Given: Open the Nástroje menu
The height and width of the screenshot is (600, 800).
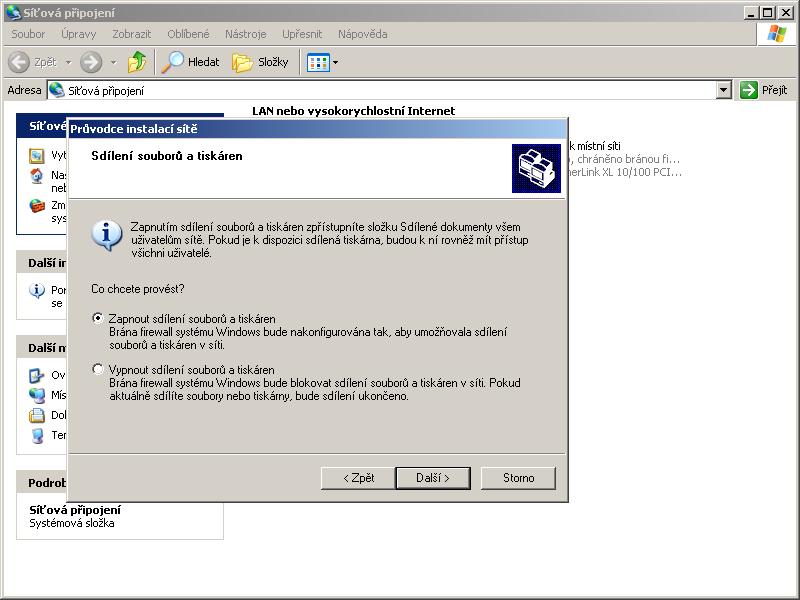Looking at the screenshot, I should point(245,34).
